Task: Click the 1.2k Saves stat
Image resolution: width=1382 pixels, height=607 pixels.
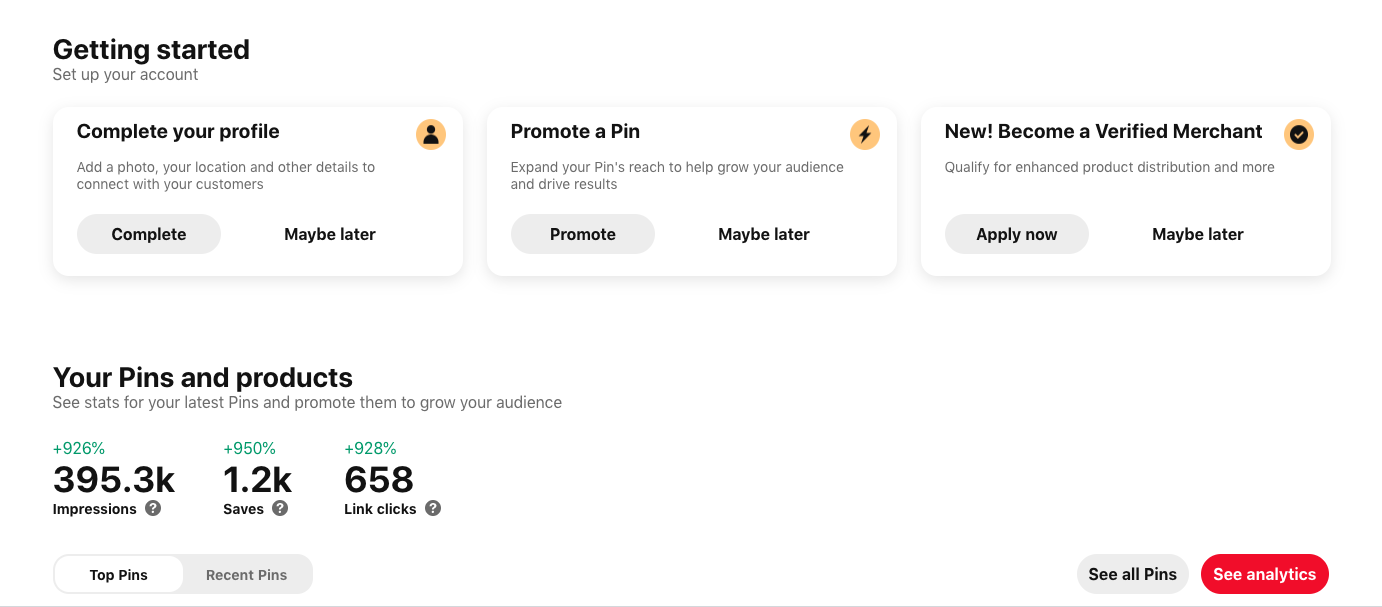Action: tap(257, 480)
